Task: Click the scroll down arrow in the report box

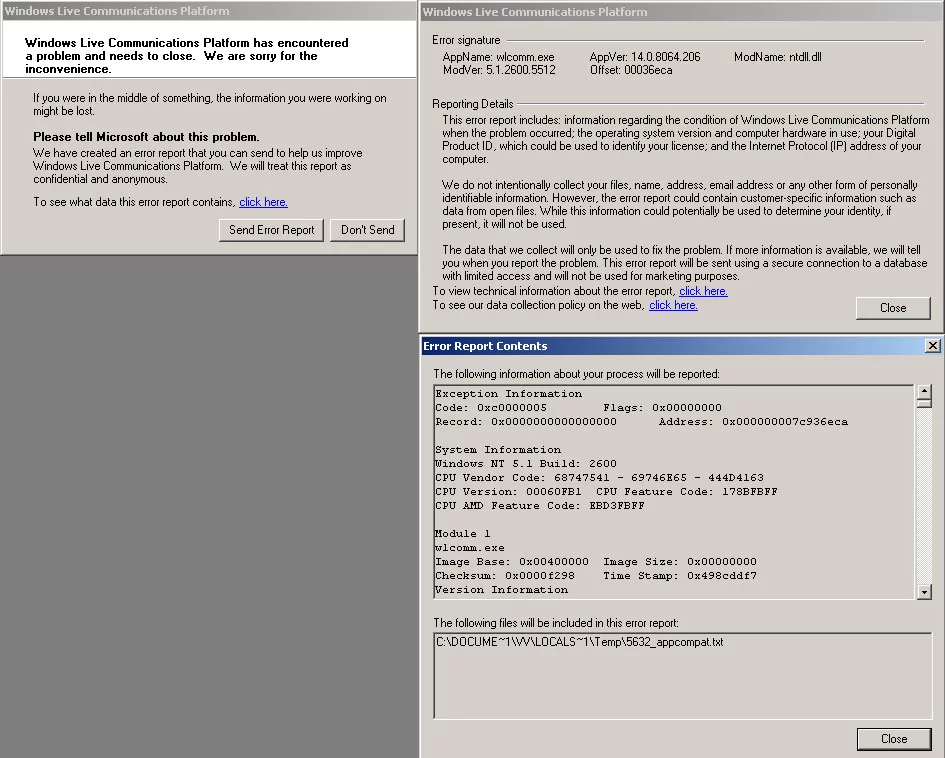Action: point(924,592)
